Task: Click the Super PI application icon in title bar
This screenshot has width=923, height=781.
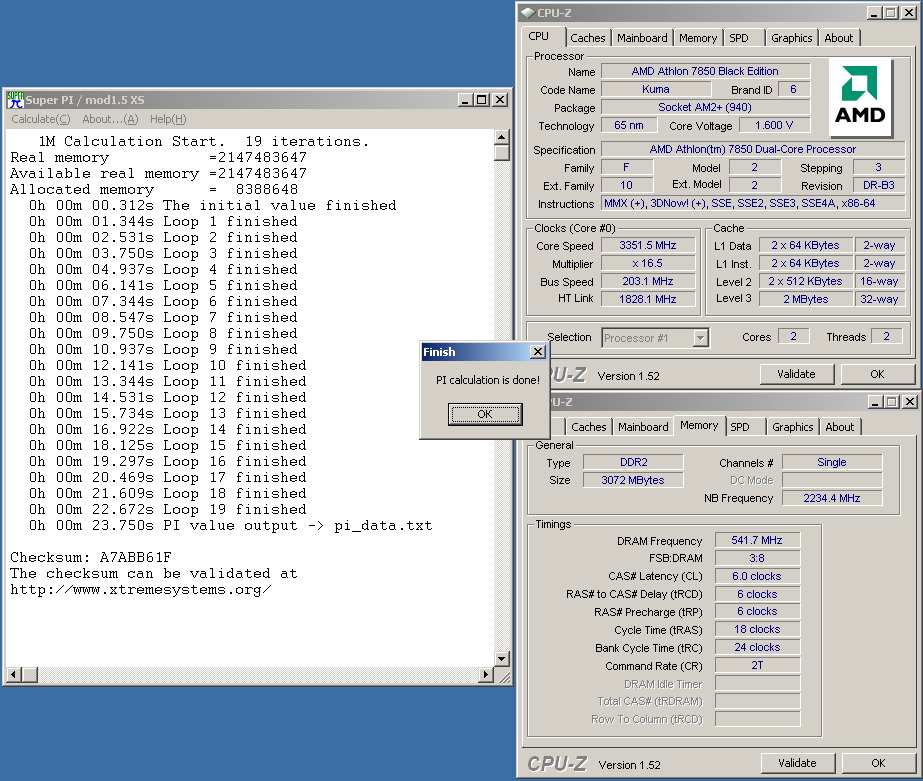Action: [15, 99]
